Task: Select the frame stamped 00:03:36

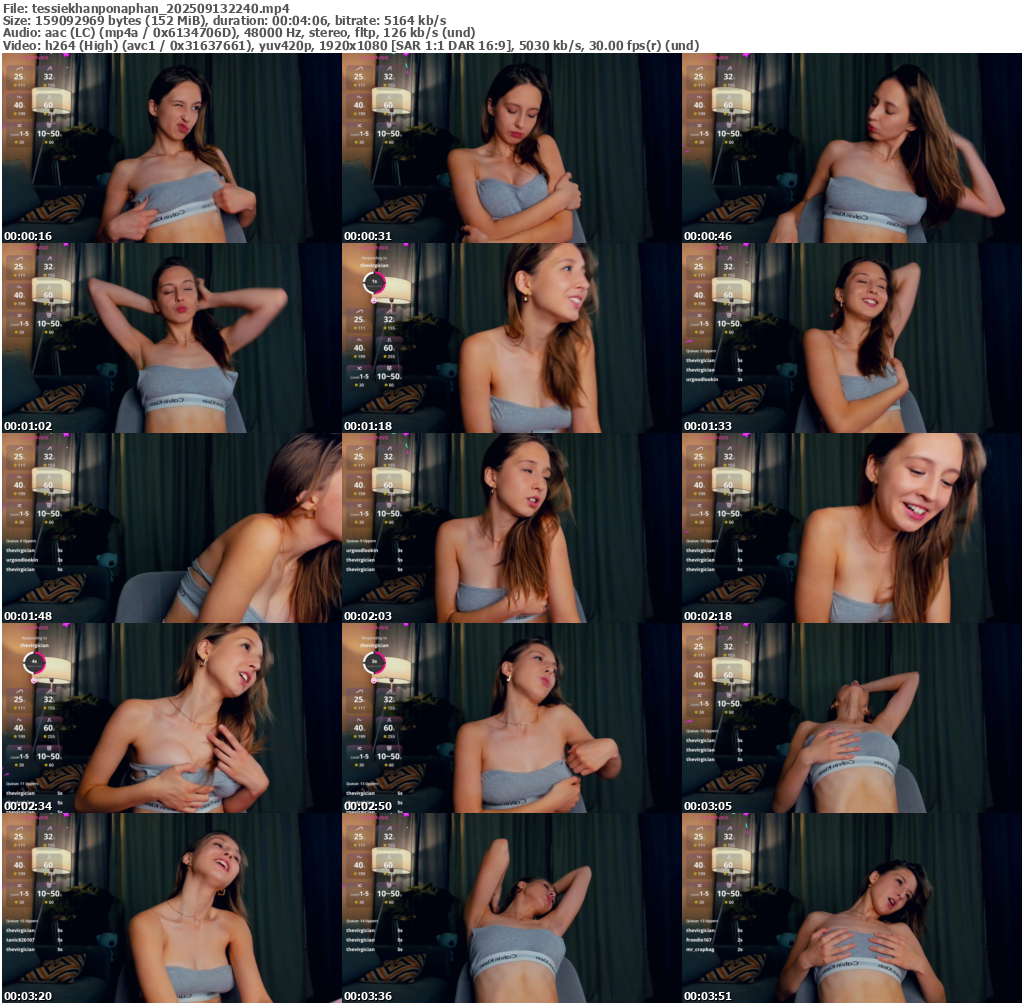Action: 511,908
